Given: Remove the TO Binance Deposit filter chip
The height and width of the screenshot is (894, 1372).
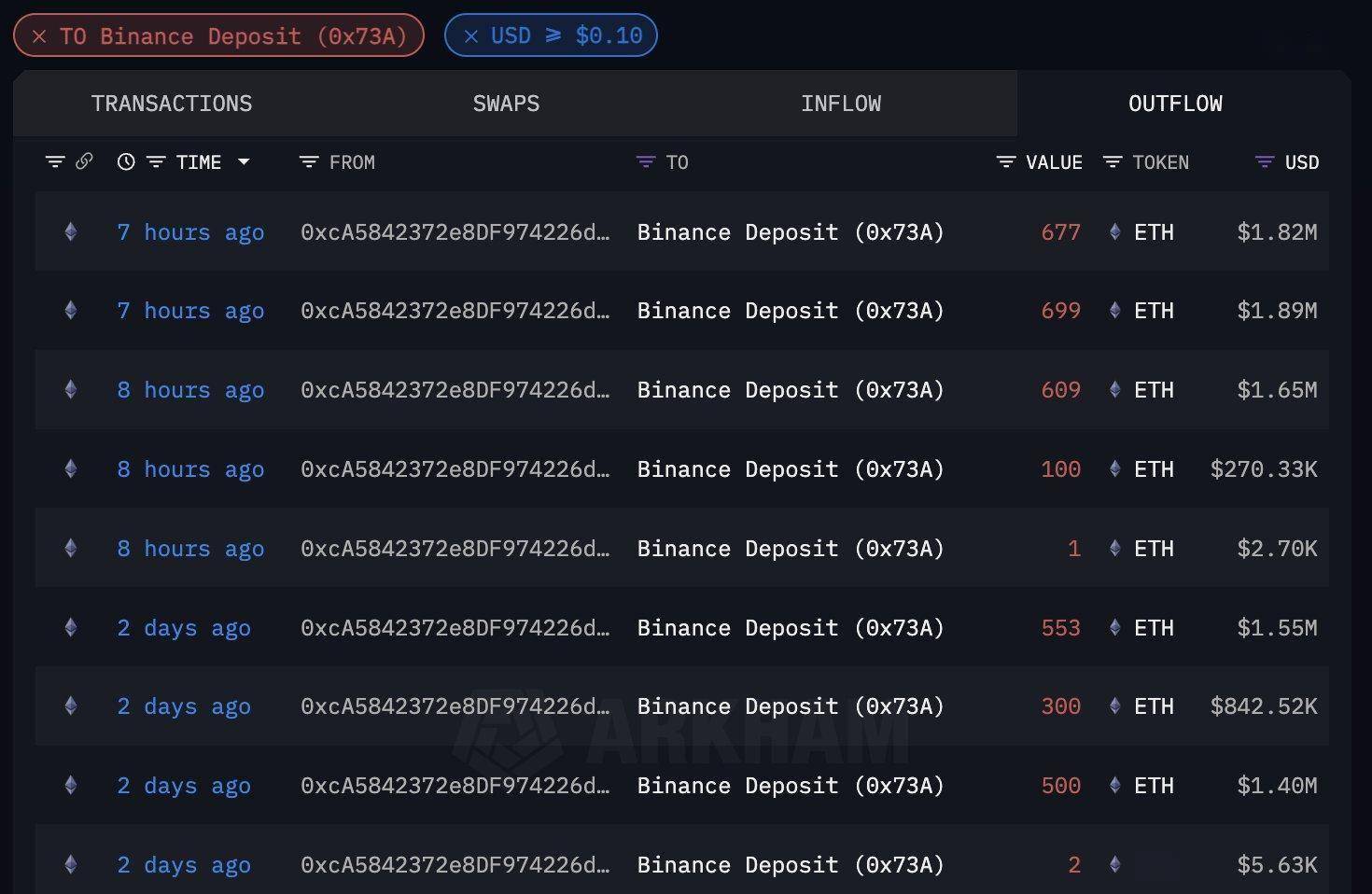Looking at the screenshot, I should click(39, 36).
